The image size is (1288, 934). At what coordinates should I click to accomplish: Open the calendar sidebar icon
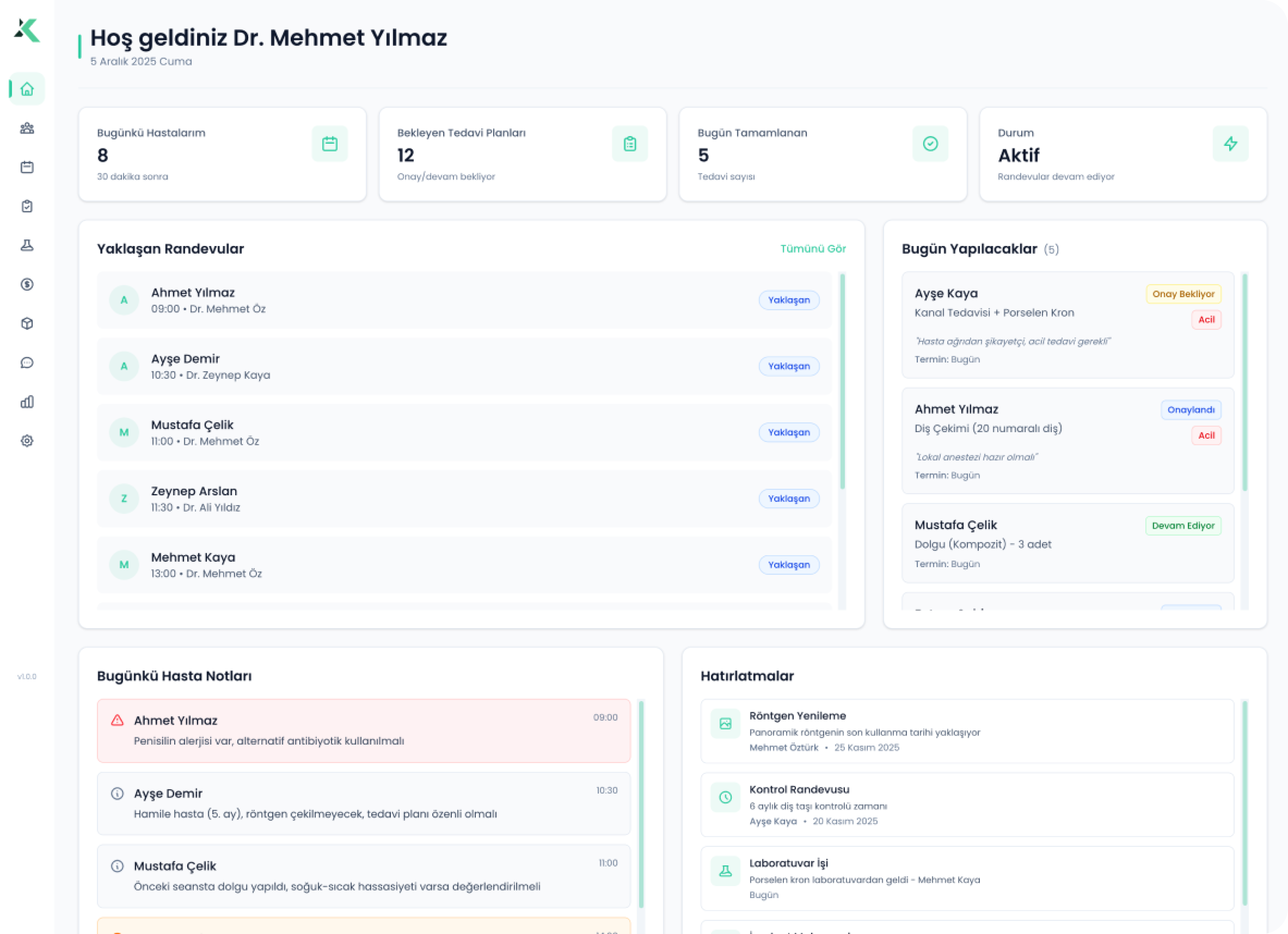pos(27,167)
